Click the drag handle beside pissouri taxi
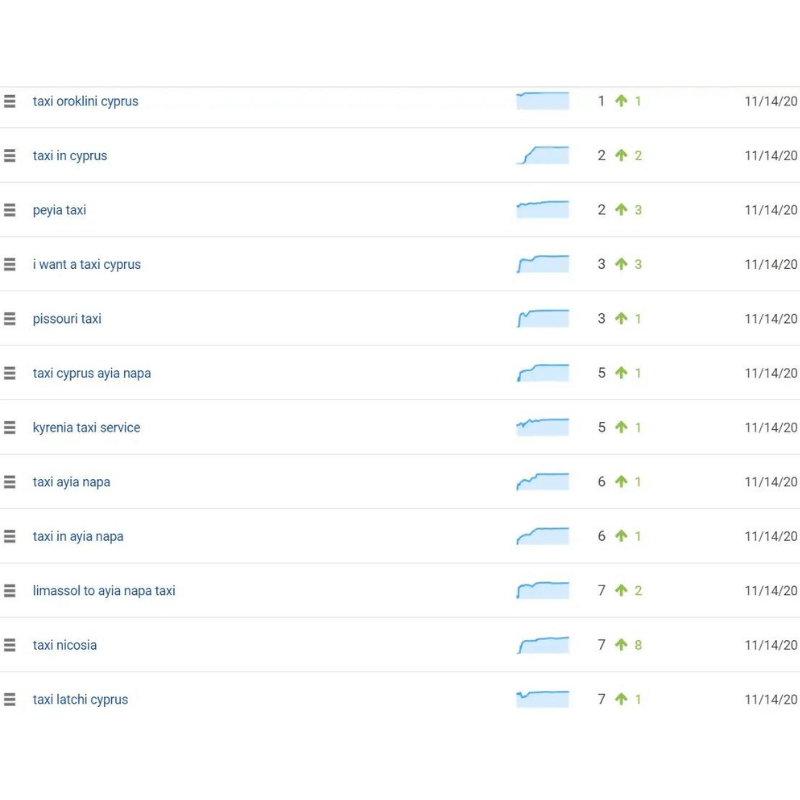 coord(10,319)
